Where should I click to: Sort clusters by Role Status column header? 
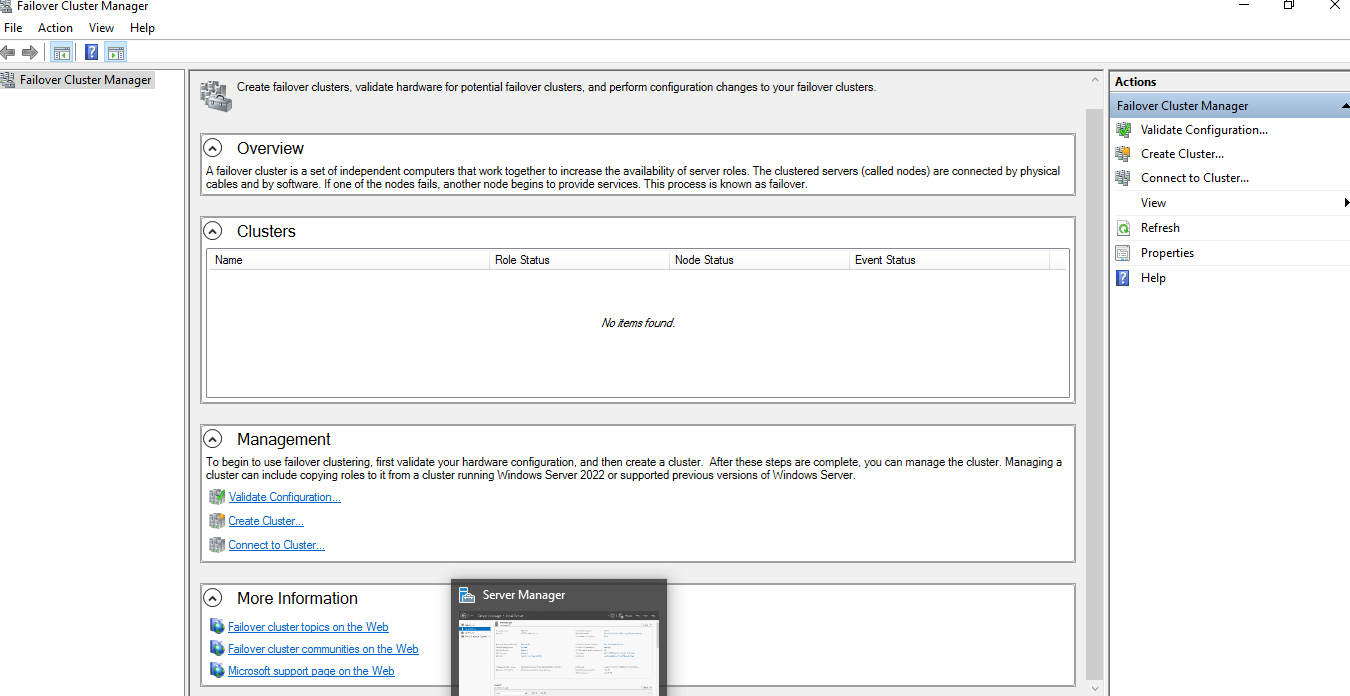point(580,260)
